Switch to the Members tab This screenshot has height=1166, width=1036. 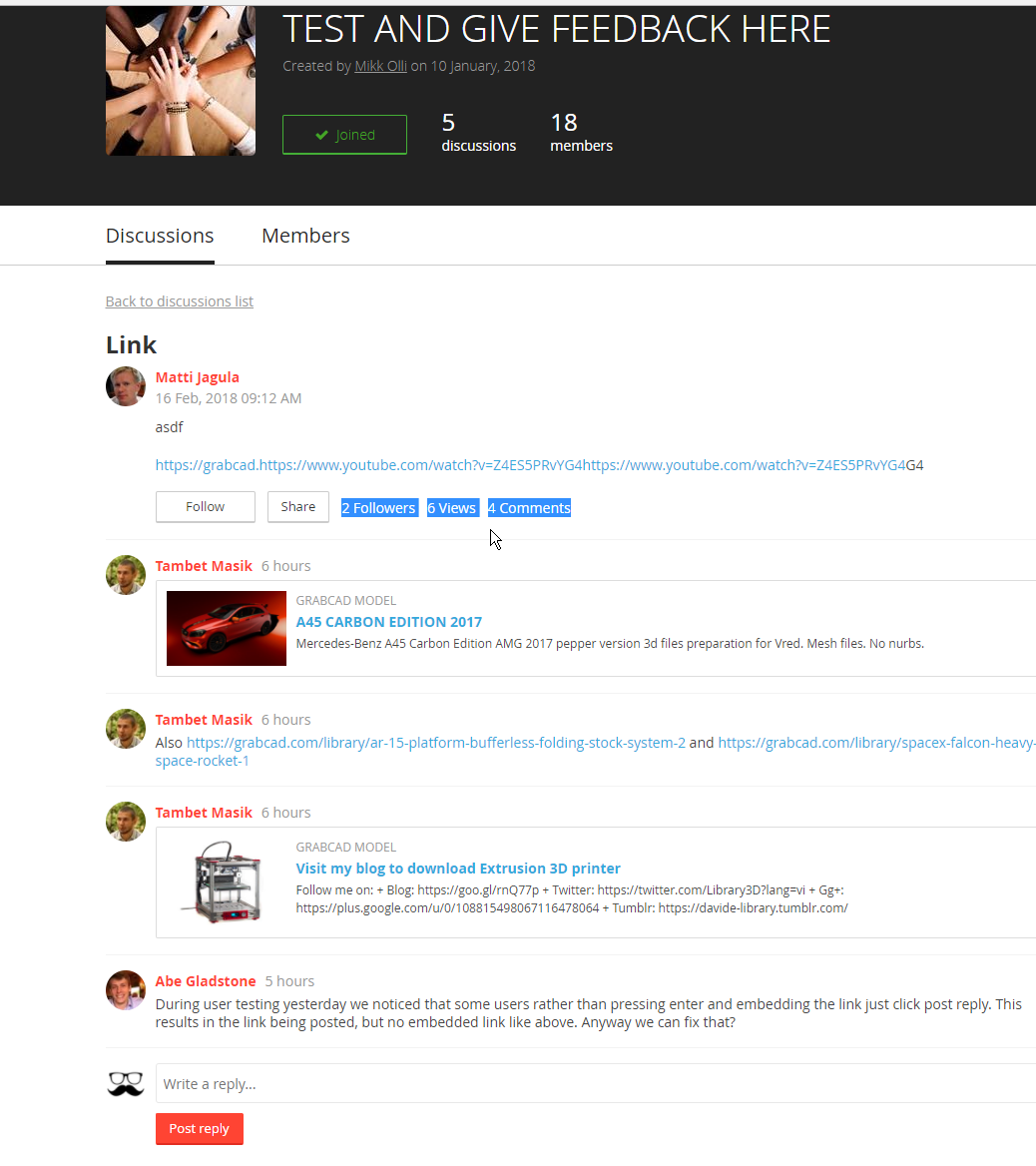(305, 237)
